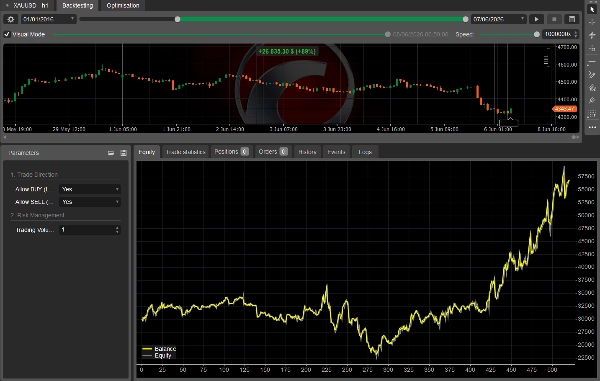
Task: Click the green profit label above the chart
Action: pyautogui.click(x=287, y=51)
